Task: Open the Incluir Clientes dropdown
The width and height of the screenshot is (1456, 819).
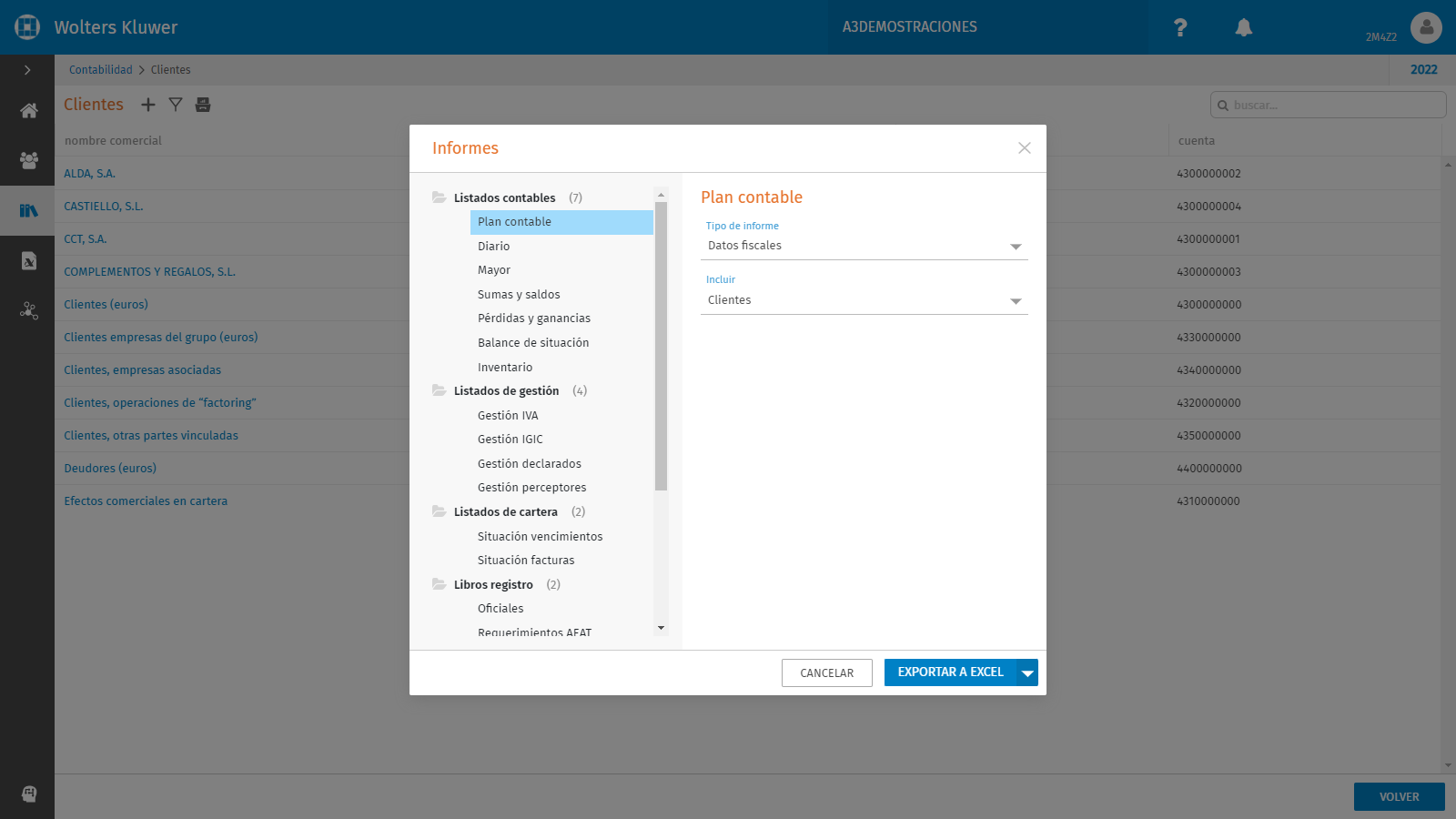Action: [864, 300]
